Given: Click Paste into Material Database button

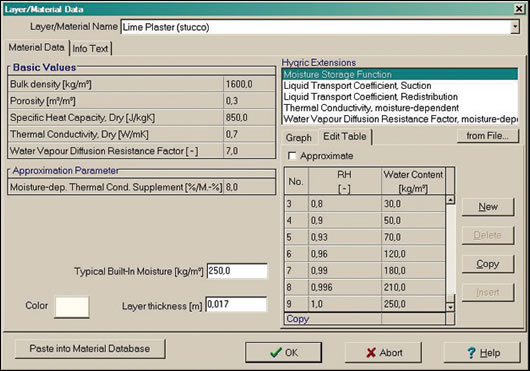Looking at the screenshot, I should tap(90, 349).
